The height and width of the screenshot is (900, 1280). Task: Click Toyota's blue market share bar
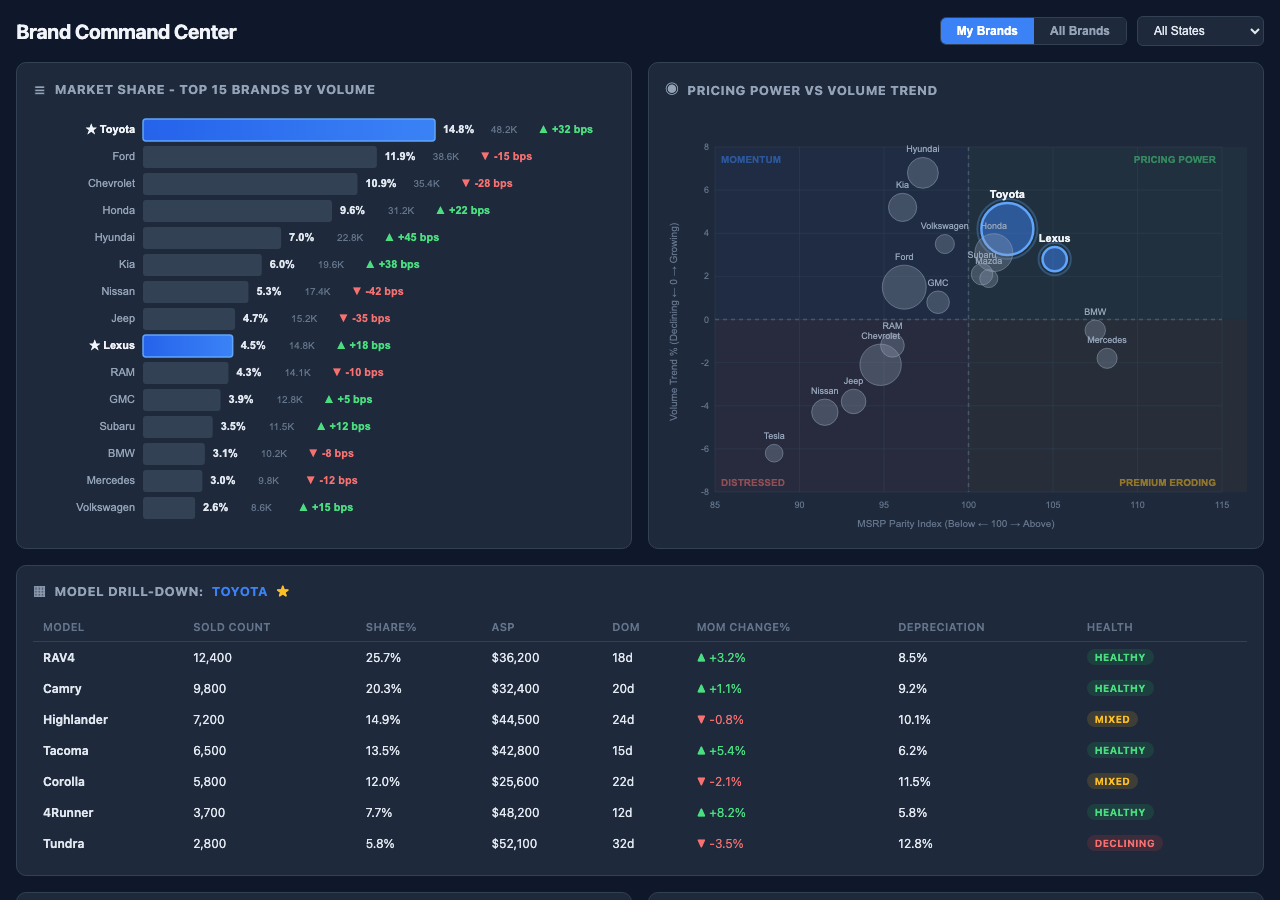[x=288, y=129]
